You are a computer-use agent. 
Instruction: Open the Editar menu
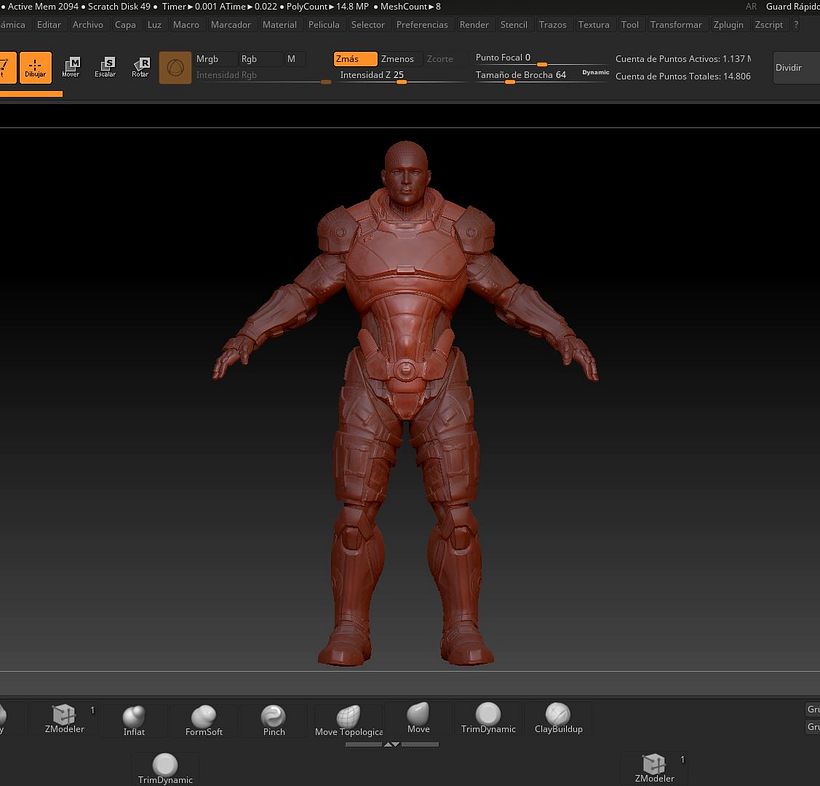(x=49, y=25)
